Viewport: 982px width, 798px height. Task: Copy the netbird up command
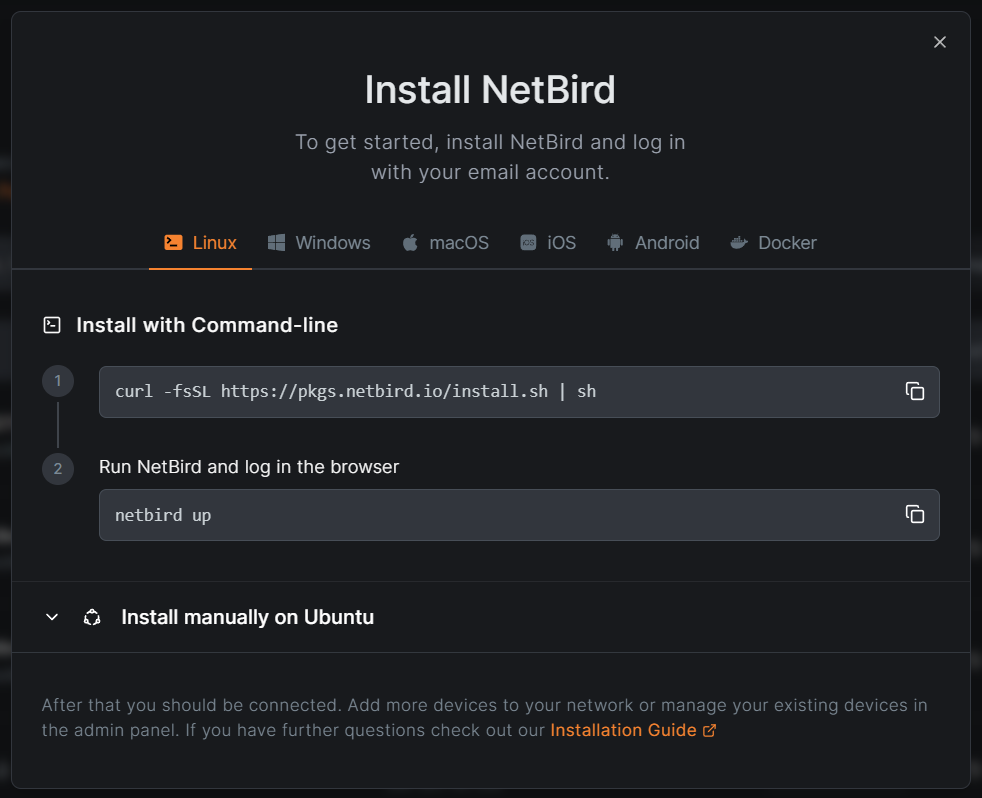pos(914,514)
